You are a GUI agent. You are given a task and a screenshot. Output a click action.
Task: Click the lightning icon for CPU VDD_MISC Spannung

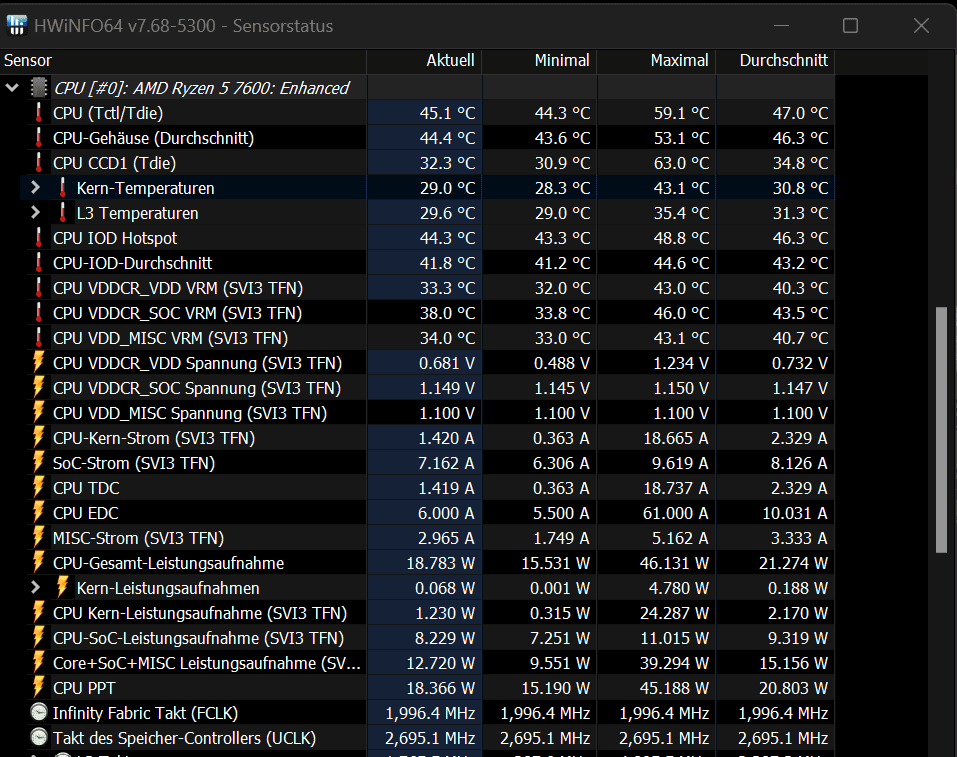(39, 413)
